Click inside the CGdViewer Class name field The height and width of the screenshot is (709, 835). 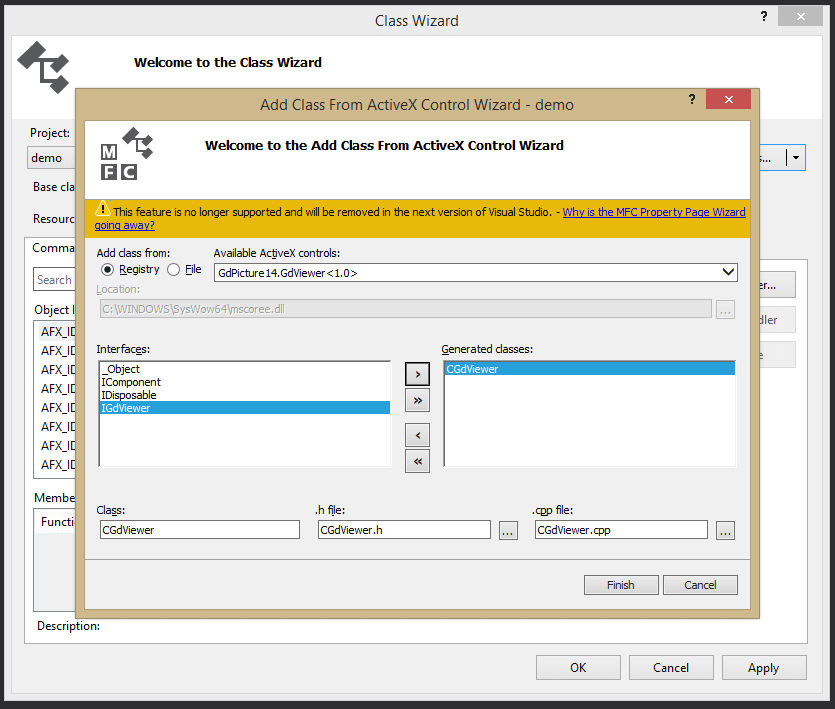[x=198, y=527]
